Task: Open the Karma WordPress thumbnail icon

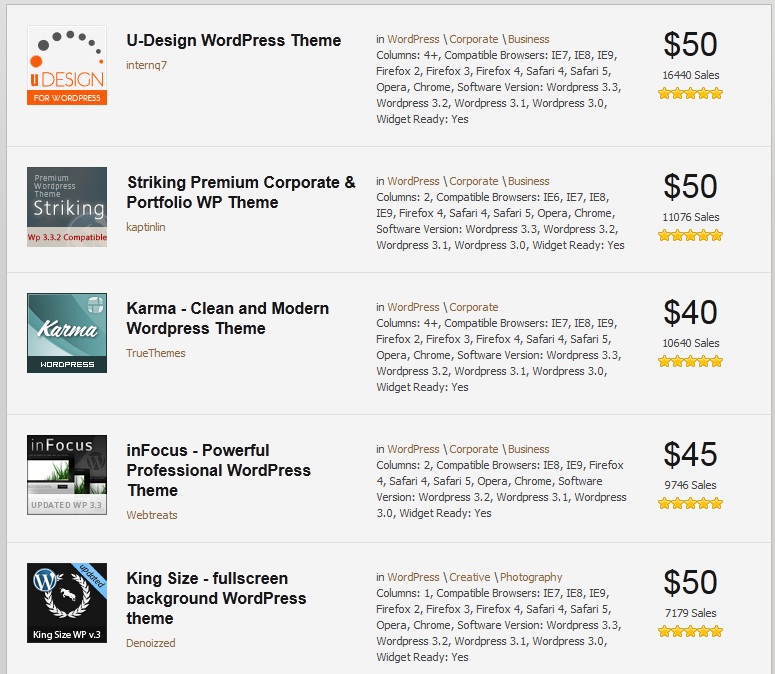Action: [x=67, y=333]
